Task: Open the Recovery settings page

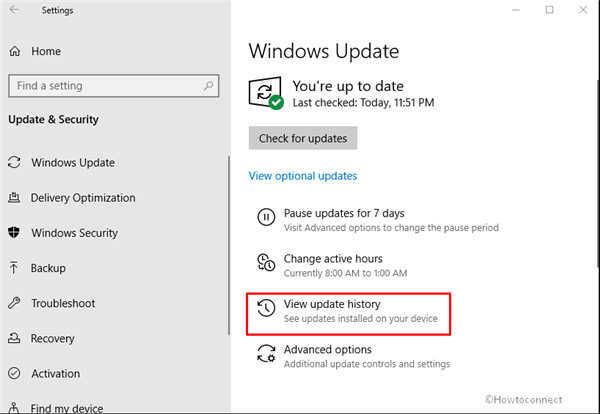Action: [52, 338]
